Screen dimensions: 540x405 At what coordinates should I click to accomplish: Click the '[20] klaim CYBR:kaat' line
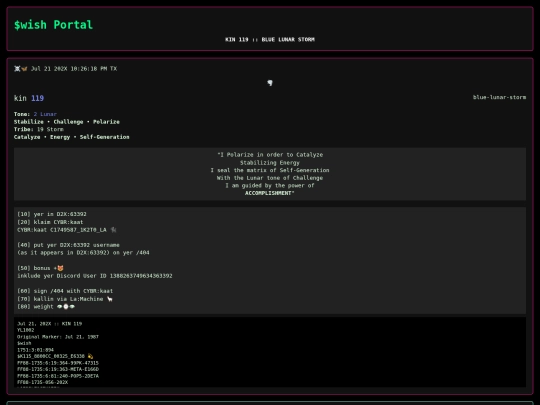pos(50,222)
